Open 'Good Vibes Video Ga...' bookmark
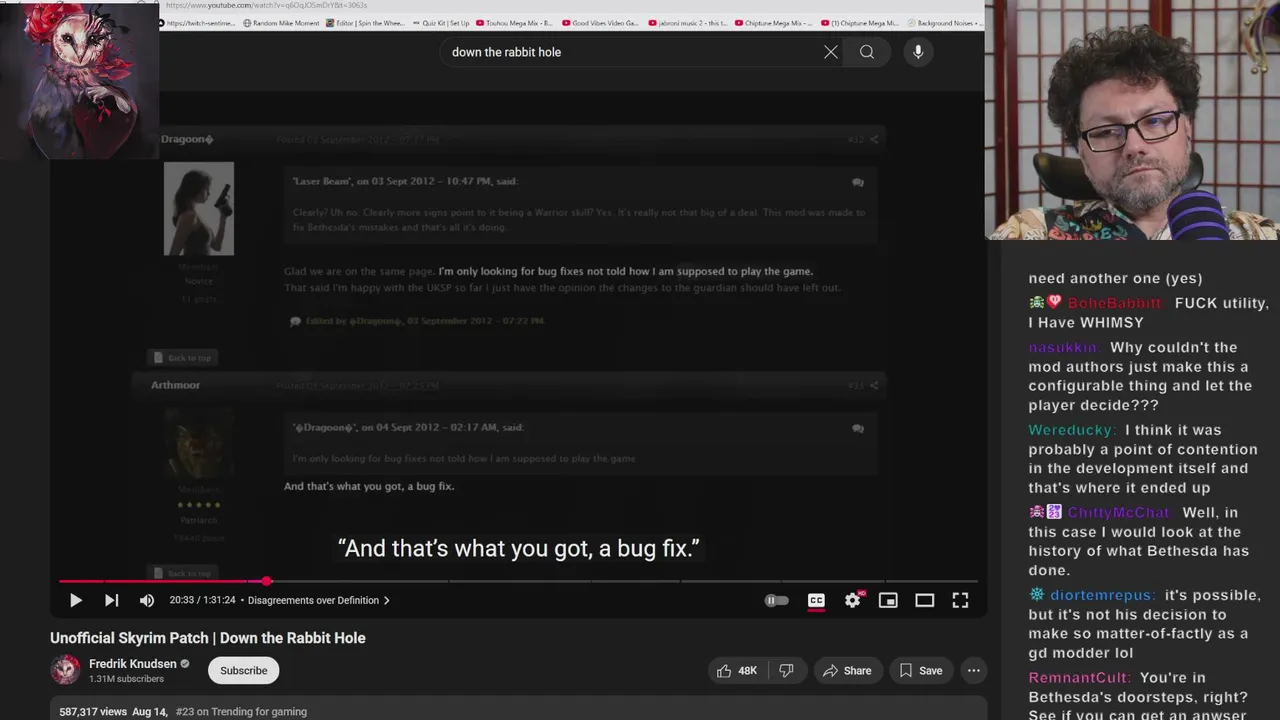Screen dimensions: 1280x720 pyautogui.click(x=601, y=23)
